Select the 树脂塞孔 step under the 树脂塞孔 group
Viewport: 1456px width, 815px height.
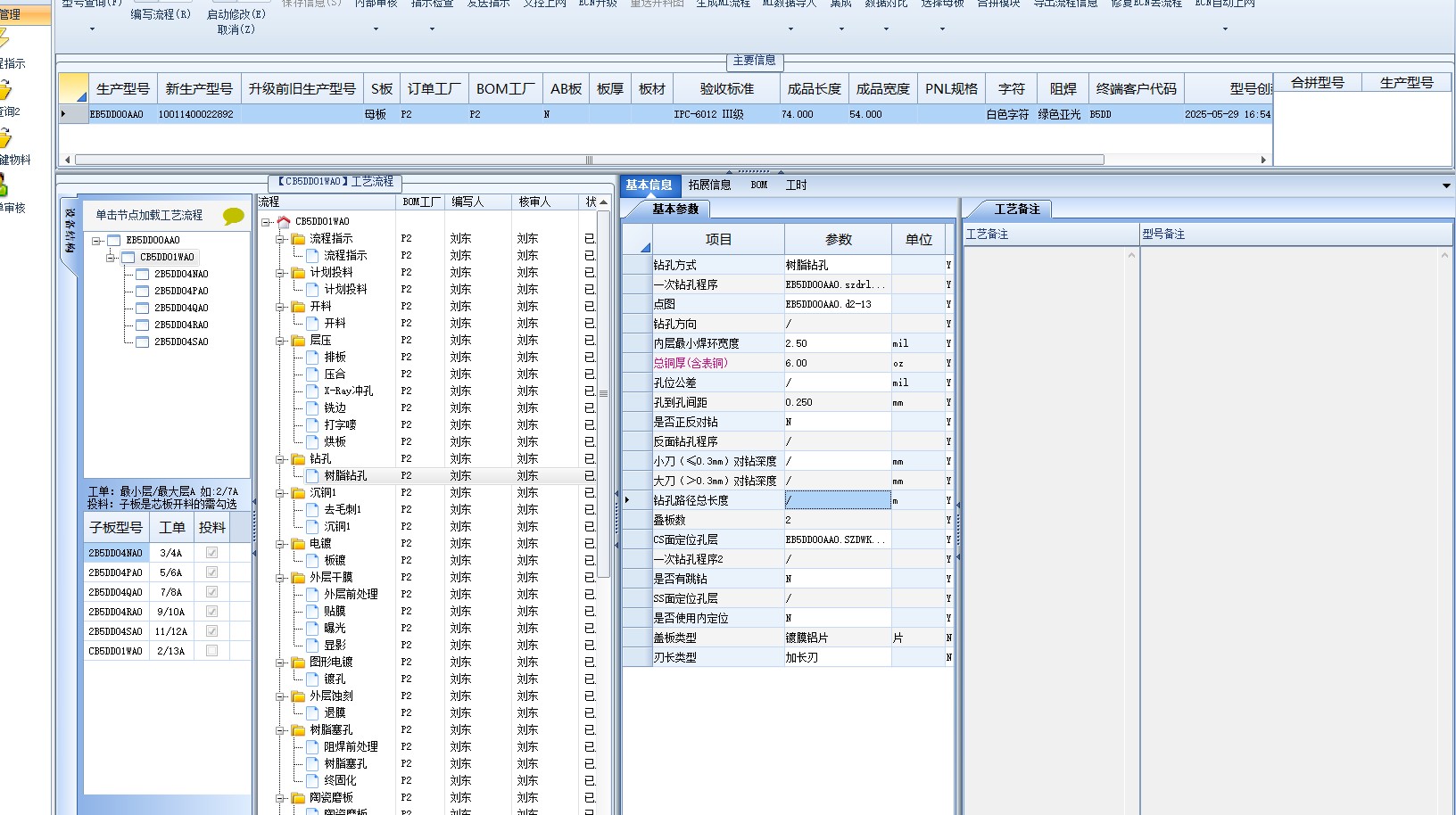pyautogui.click(x=345, y=764)
